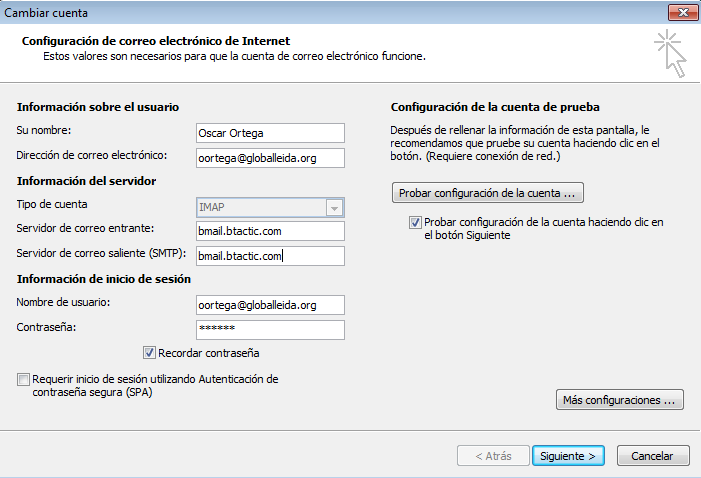The image size is (701, 478).
Task: Click the disabled Atrás button
Action: point(493,456)
